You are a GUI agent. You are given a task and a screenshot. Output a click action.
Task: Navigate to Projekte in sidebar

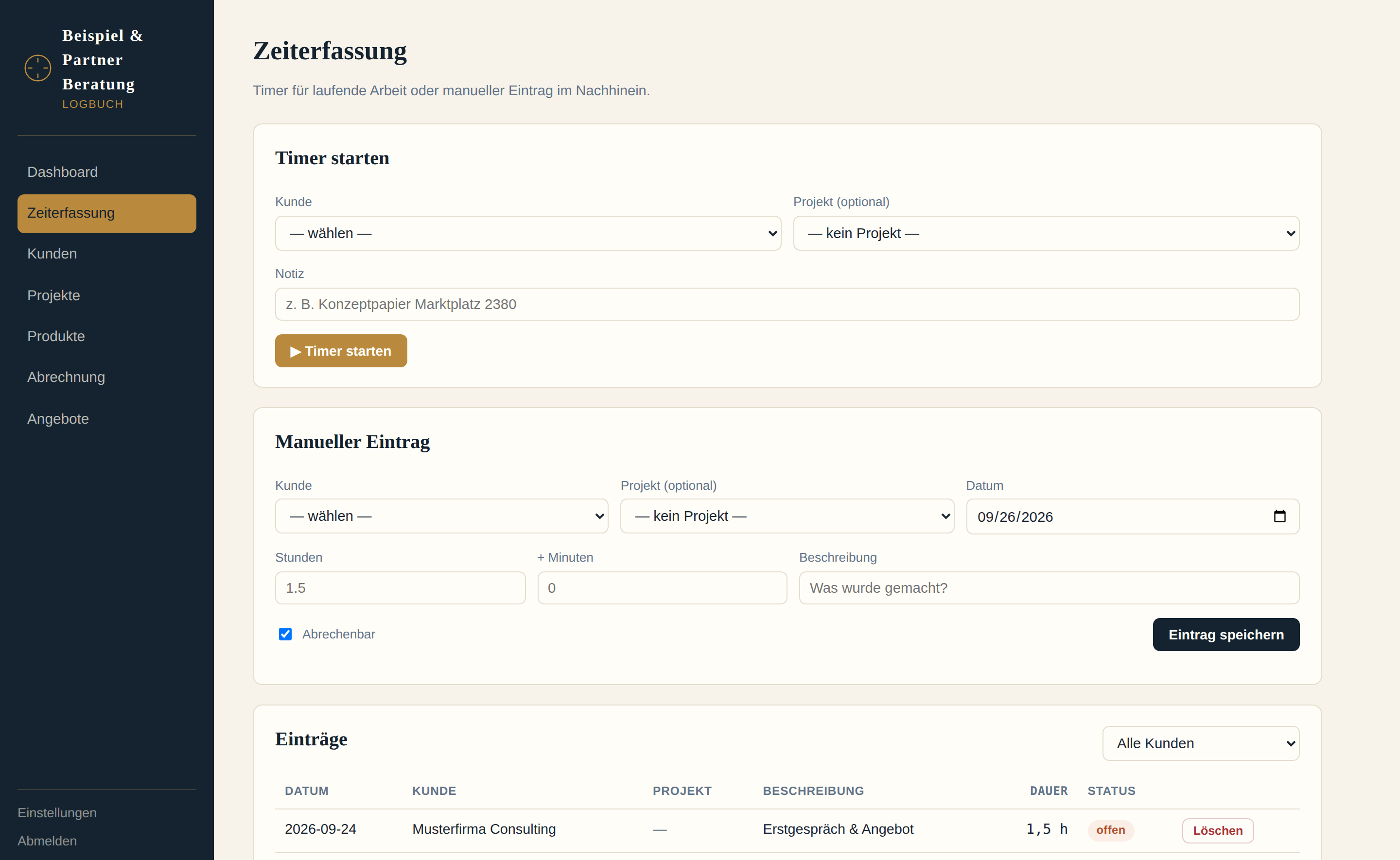(x=107, y=295)
